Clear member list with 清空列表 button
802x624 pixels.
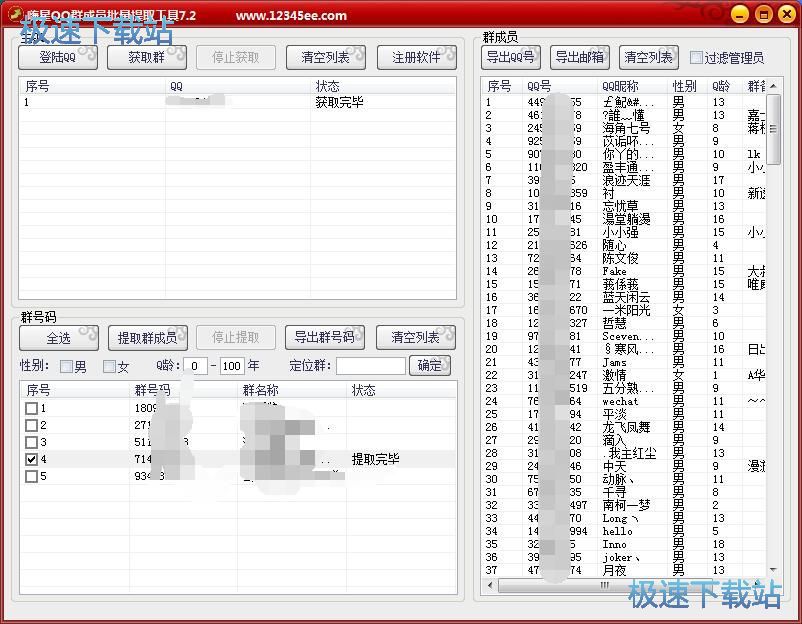(x=649, y=57)
